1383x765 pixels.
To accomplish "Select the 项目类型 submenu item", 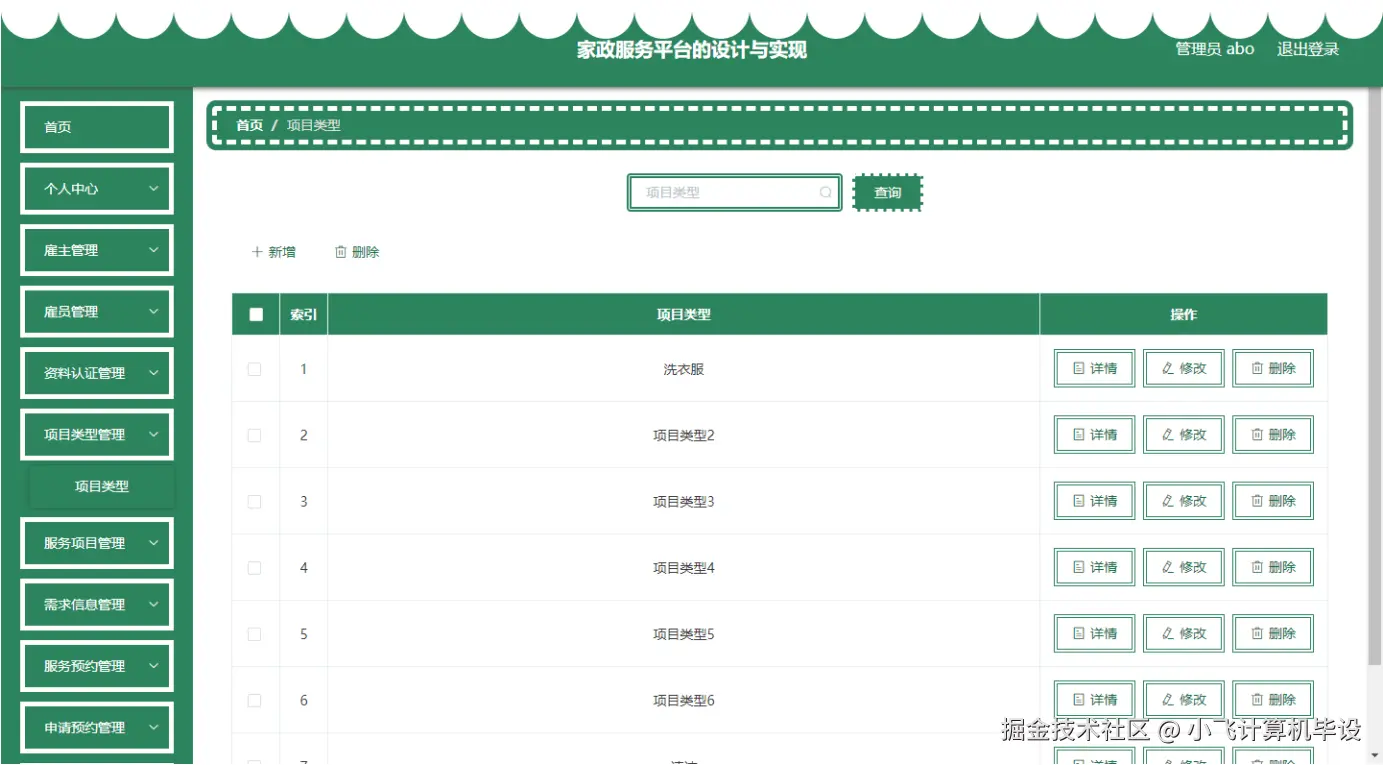I will 101,486.
